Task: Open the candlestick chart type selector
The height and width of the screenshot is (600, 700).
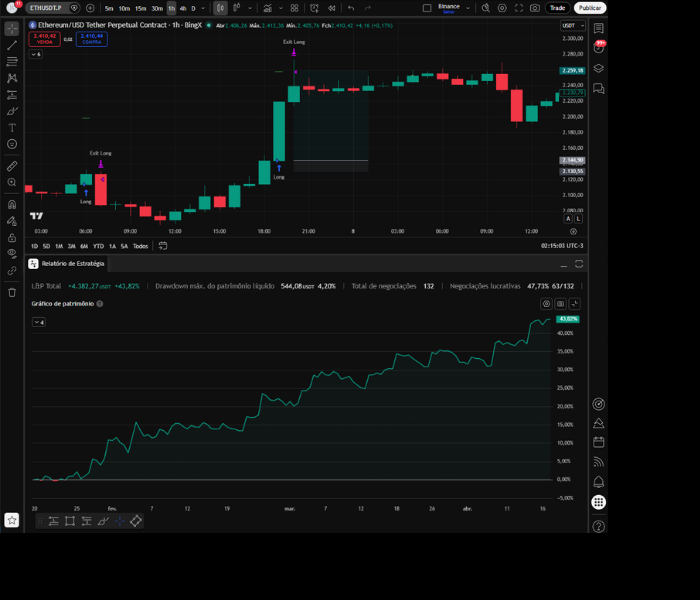Action: [x=220, y=8]
